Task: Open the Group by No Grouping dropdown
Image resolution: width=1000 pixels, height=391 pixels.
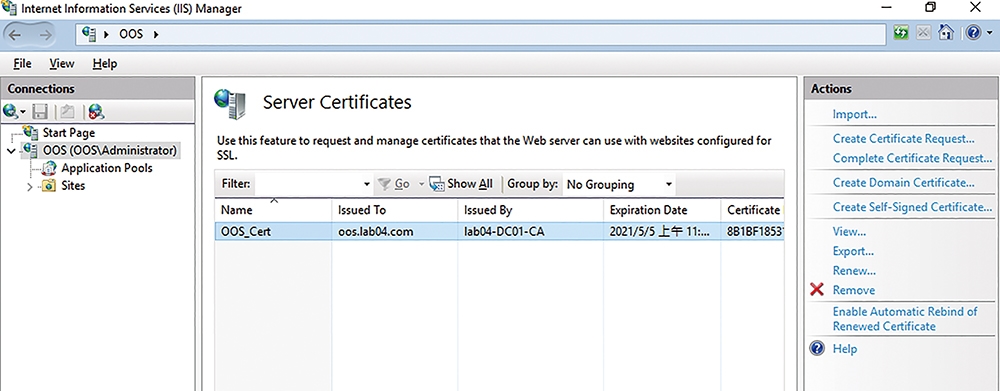Action: (x=619, y=184)
